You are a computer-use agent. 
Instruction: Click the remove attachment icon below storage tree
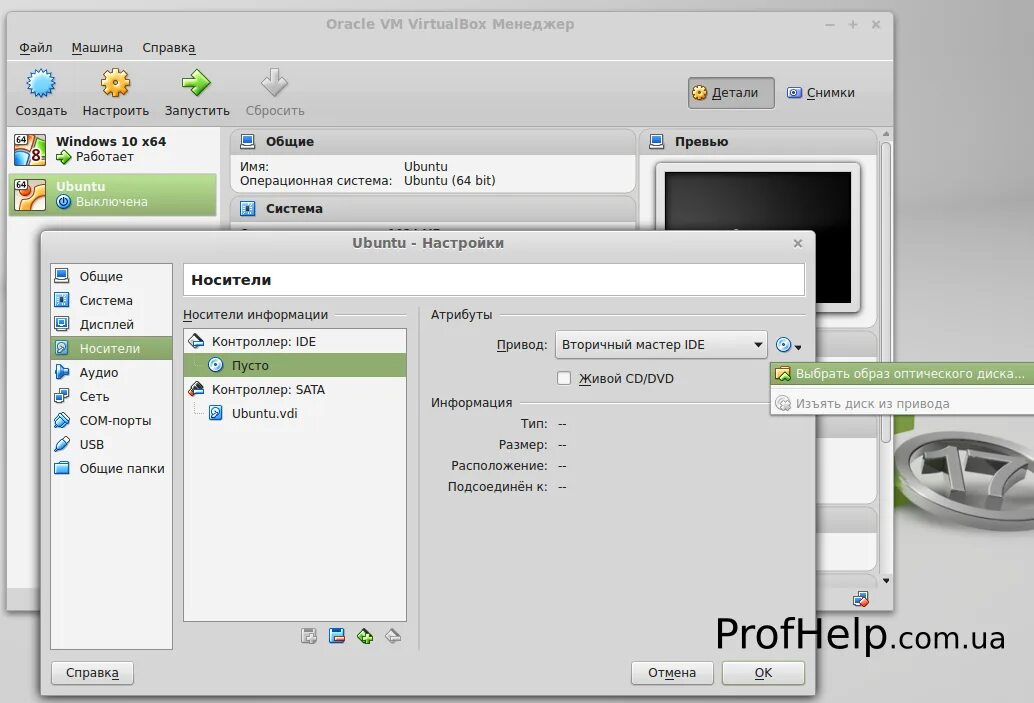(x=337, y=636)
